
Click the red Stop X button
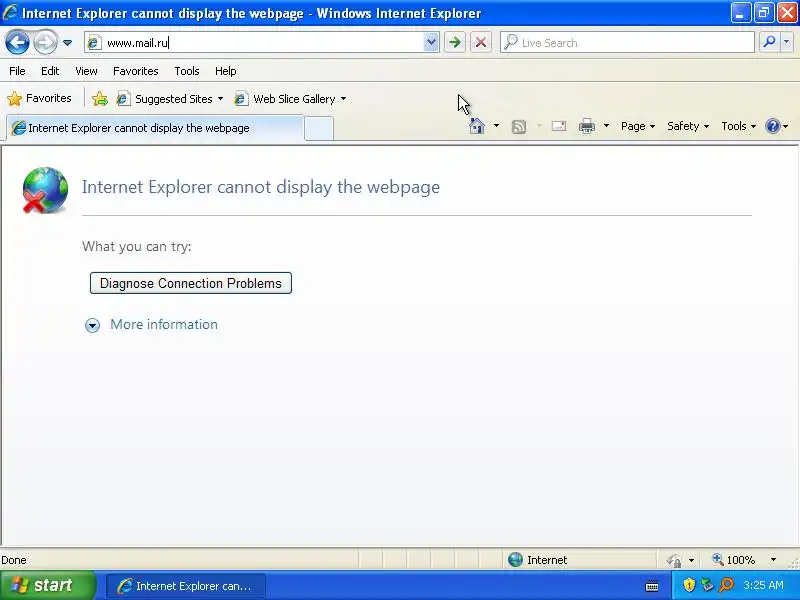click(x=481, y=43)
